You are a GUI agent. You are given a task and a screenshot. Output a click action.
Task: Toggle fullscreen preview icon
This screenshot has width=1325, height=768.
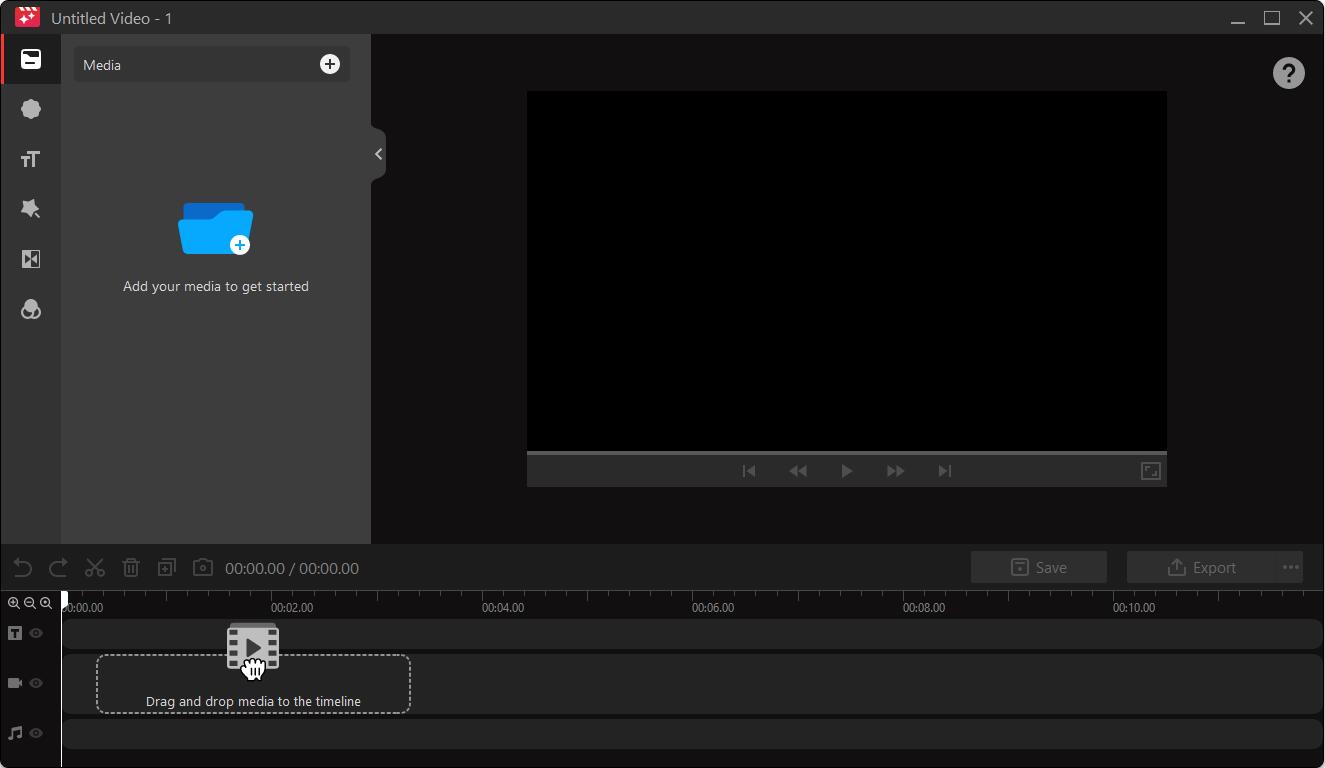1151,471
